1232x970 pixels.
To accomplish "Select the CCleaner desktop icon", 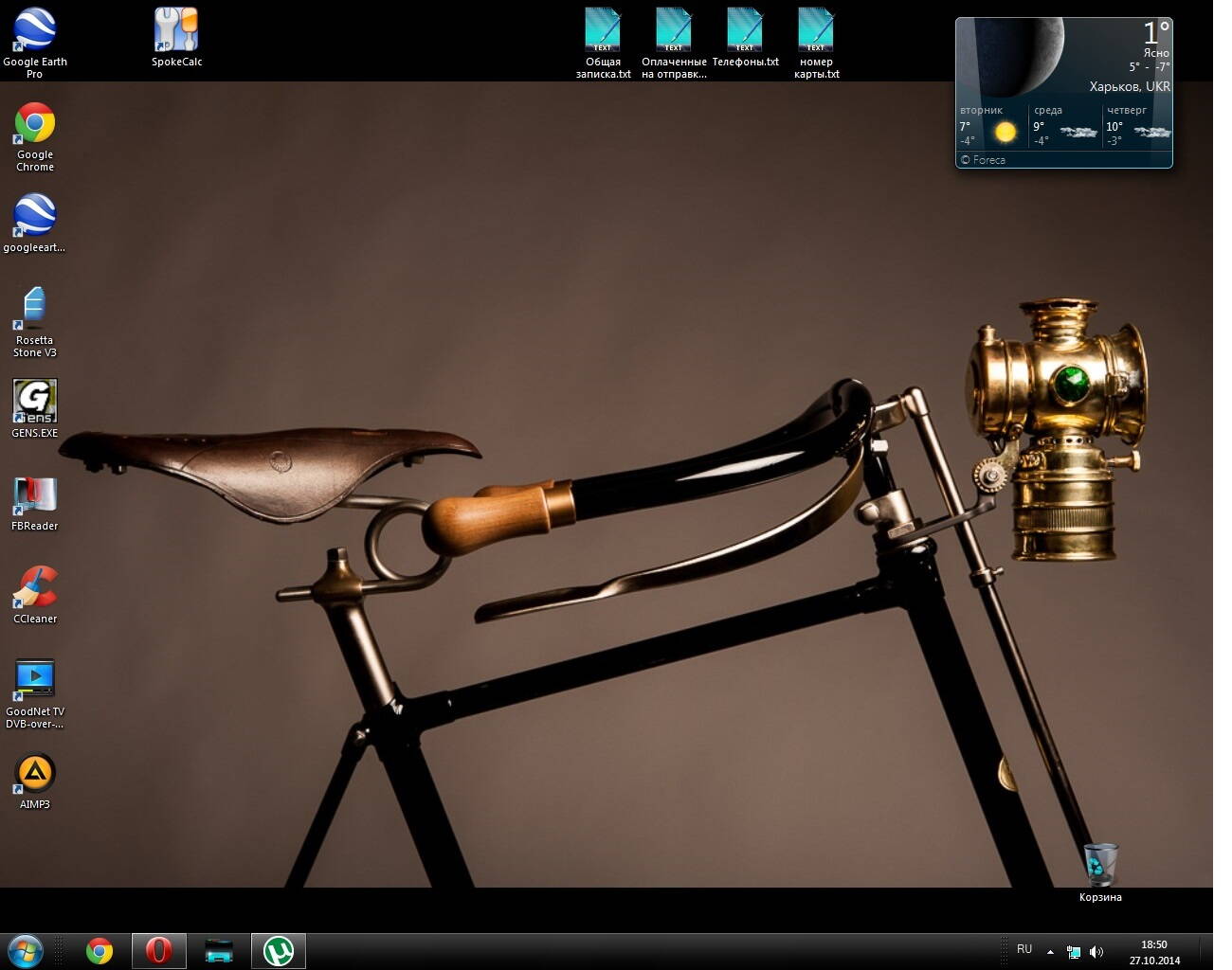I will (x=35, y=587).
